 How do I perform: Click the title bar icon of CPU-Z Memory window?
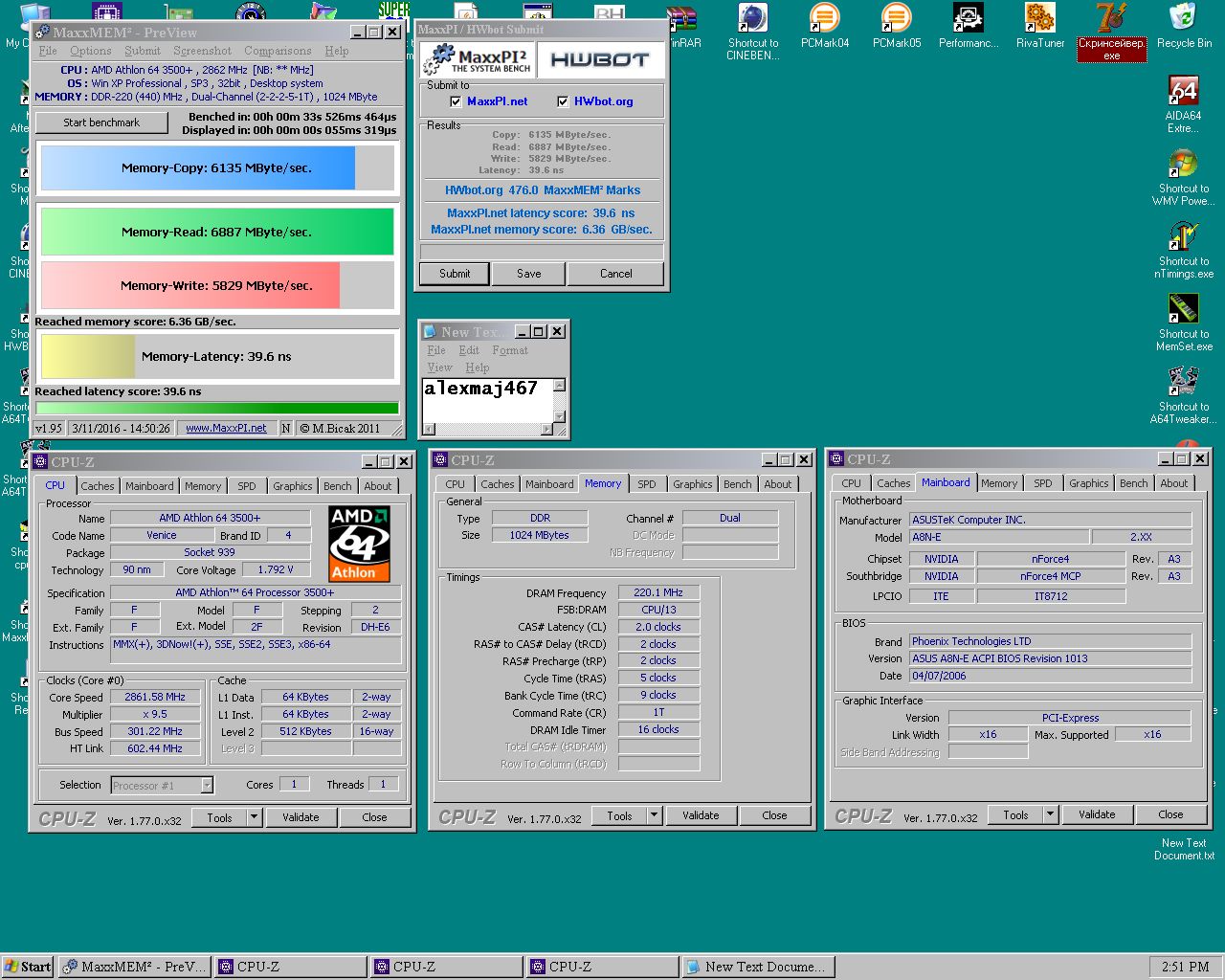pos(440,459)
